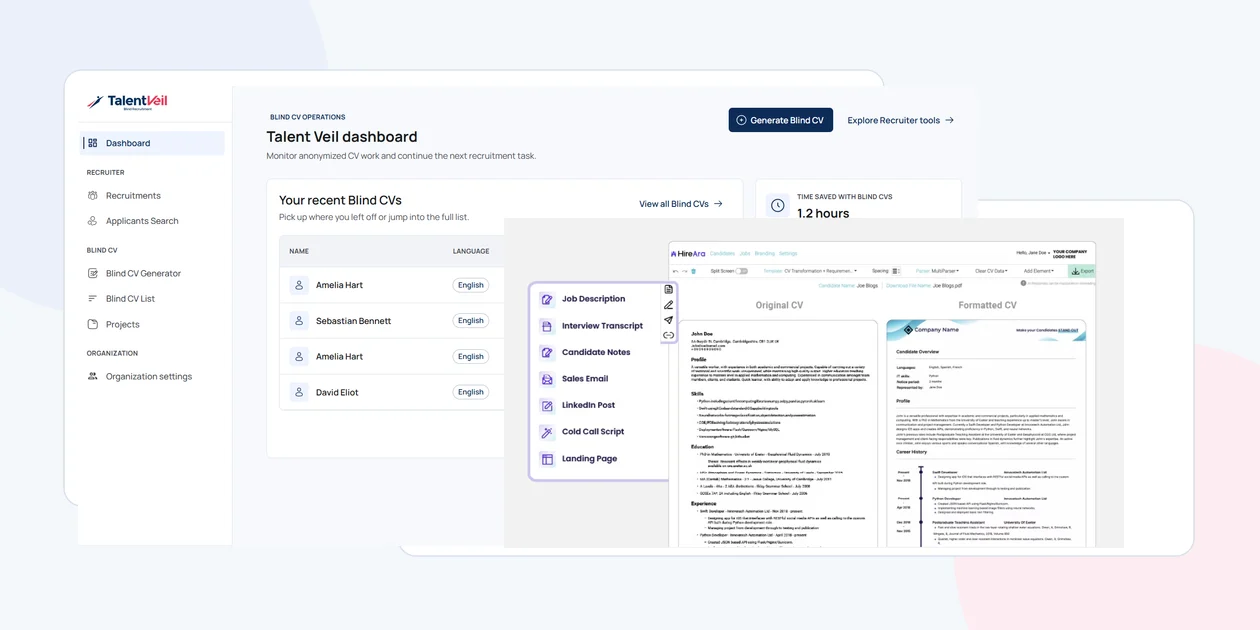This screenshot has width=1260, height=630.
Task: Choose Interview Transcript option
Action: click(x=602, y=326)
